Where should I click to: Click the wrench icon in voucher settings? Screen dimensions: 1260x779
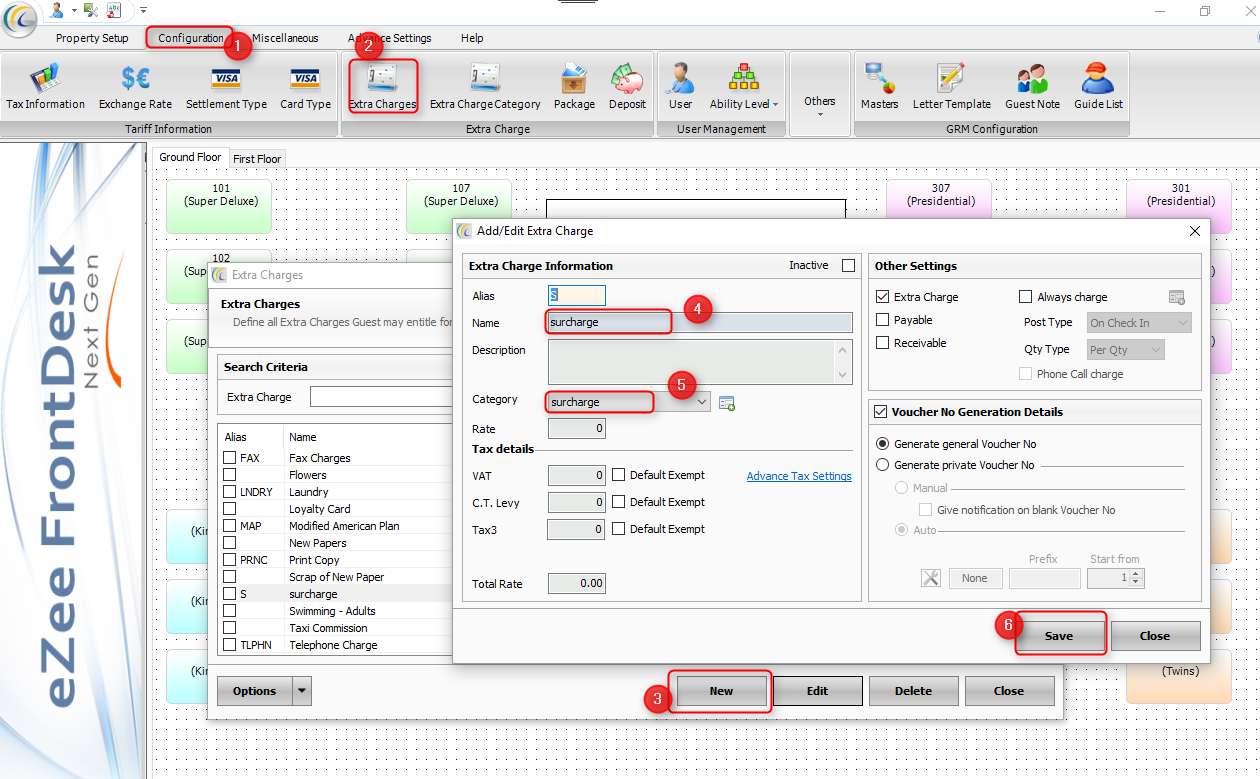(930, 578)
